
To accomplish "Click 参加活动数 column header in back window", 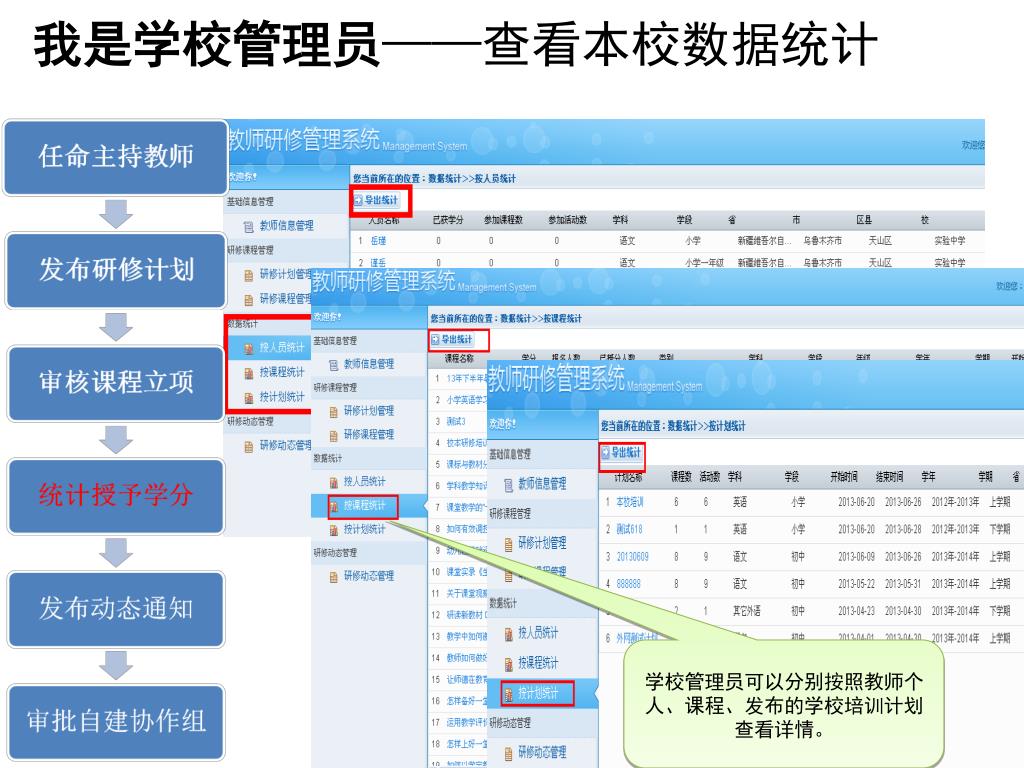I will [x=568, y=220].
